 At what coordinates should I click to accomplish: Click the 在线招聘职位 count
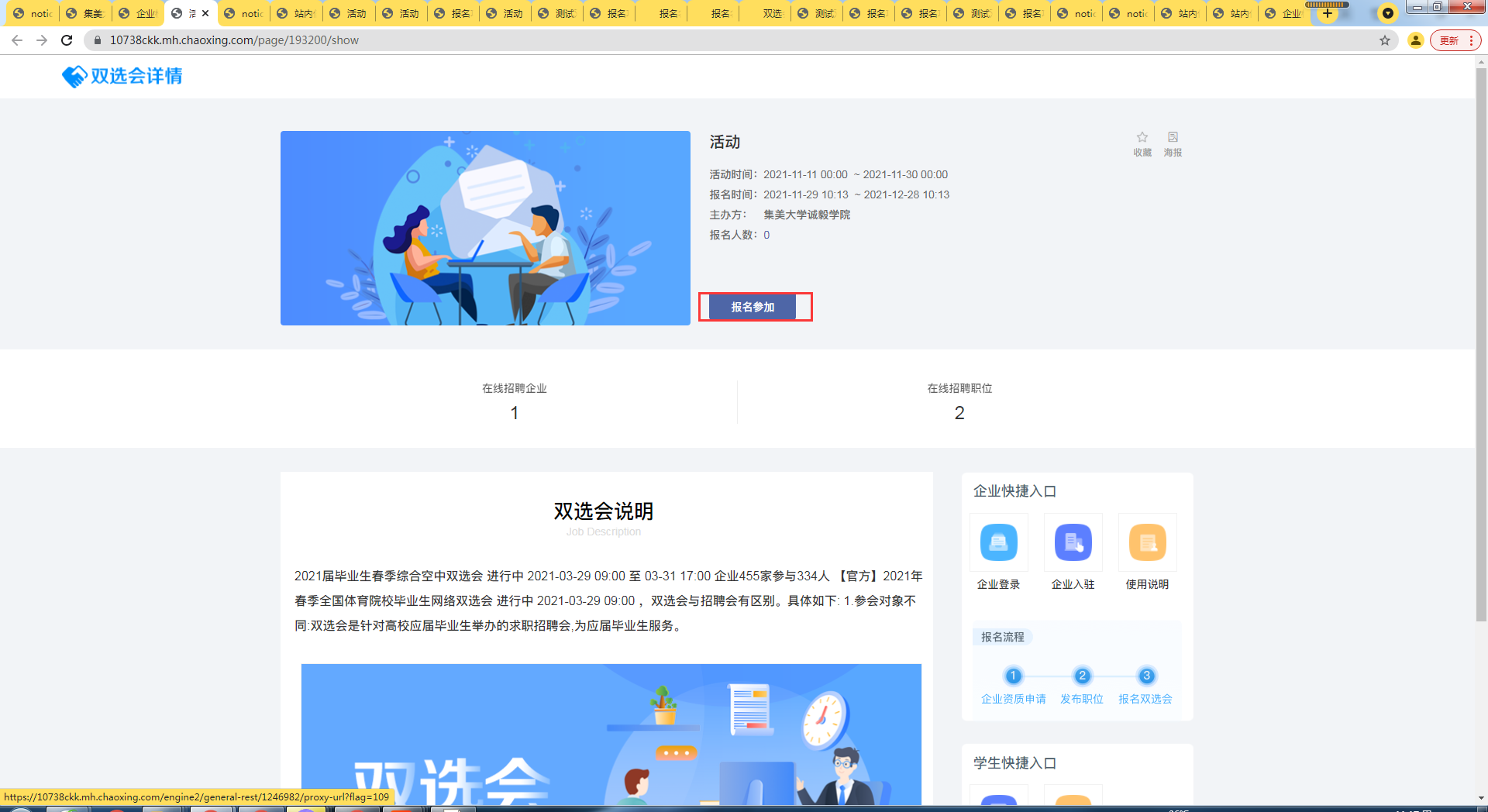tap(959, 413)
